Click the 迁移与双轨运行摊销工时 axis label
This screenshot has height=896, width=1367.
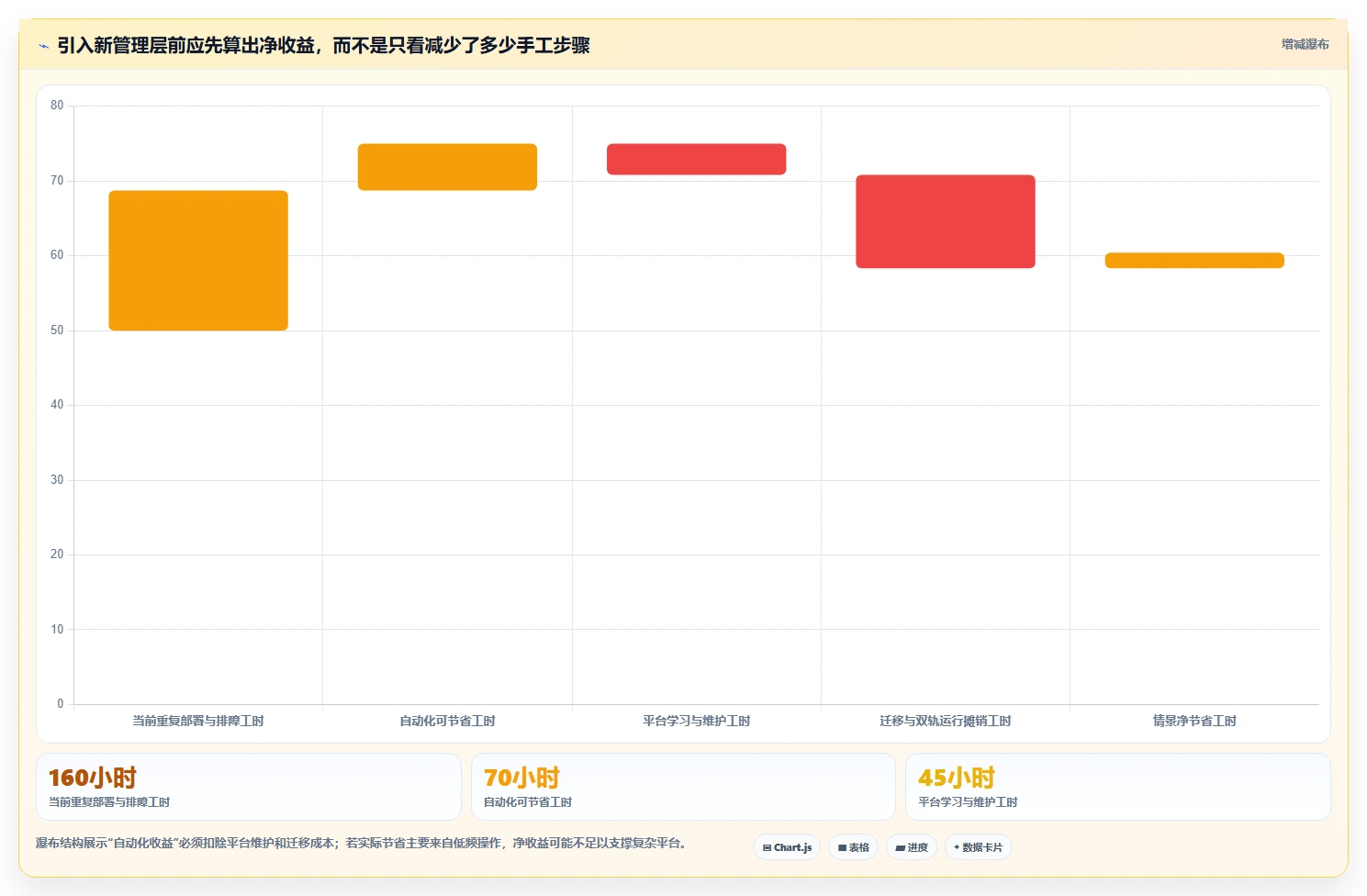946,721
